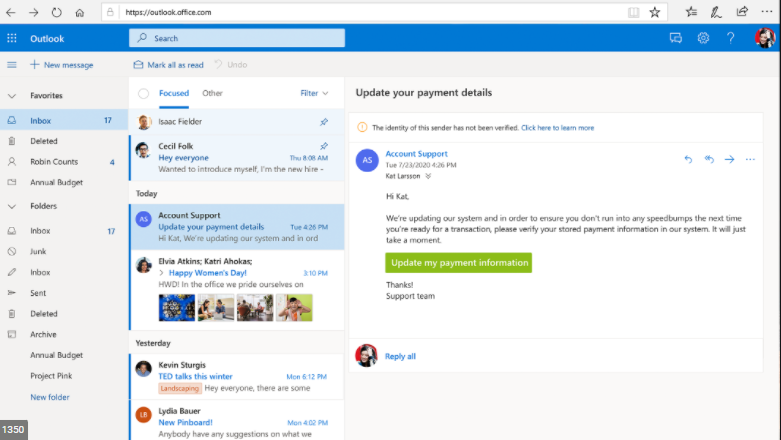Go back with the browser back arrow

point(10,12)
